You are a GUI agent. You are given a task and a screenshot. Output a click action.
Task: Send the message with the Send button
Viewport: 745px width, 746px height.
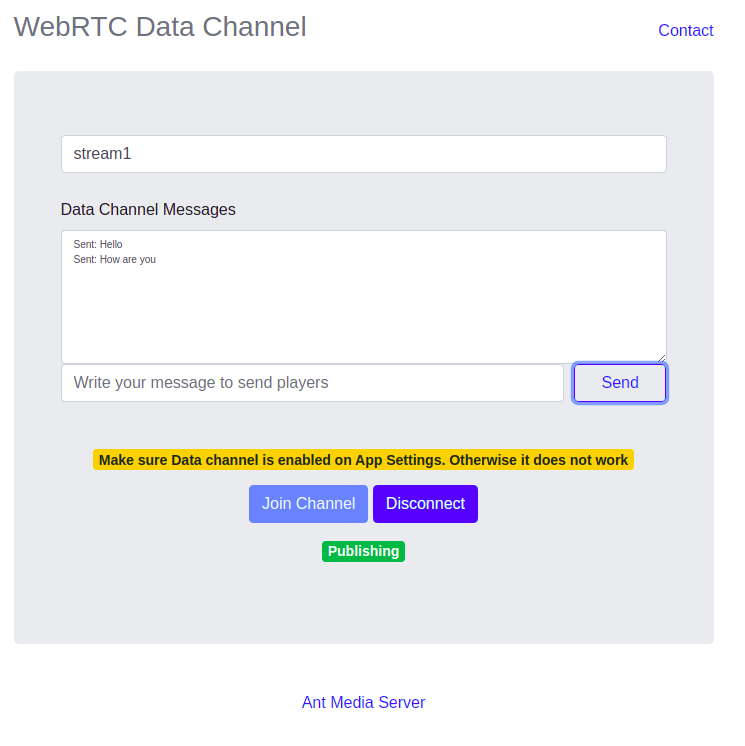(619, 383)
